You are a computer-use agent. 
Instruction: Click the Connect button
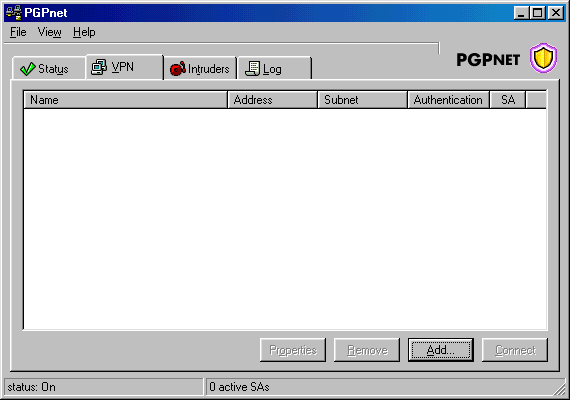click(x=515, y=350)
